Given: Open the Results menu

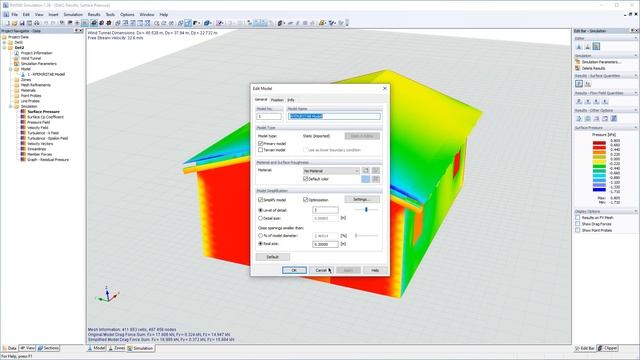Looking at the screenshot, I should tap(94, 14).
